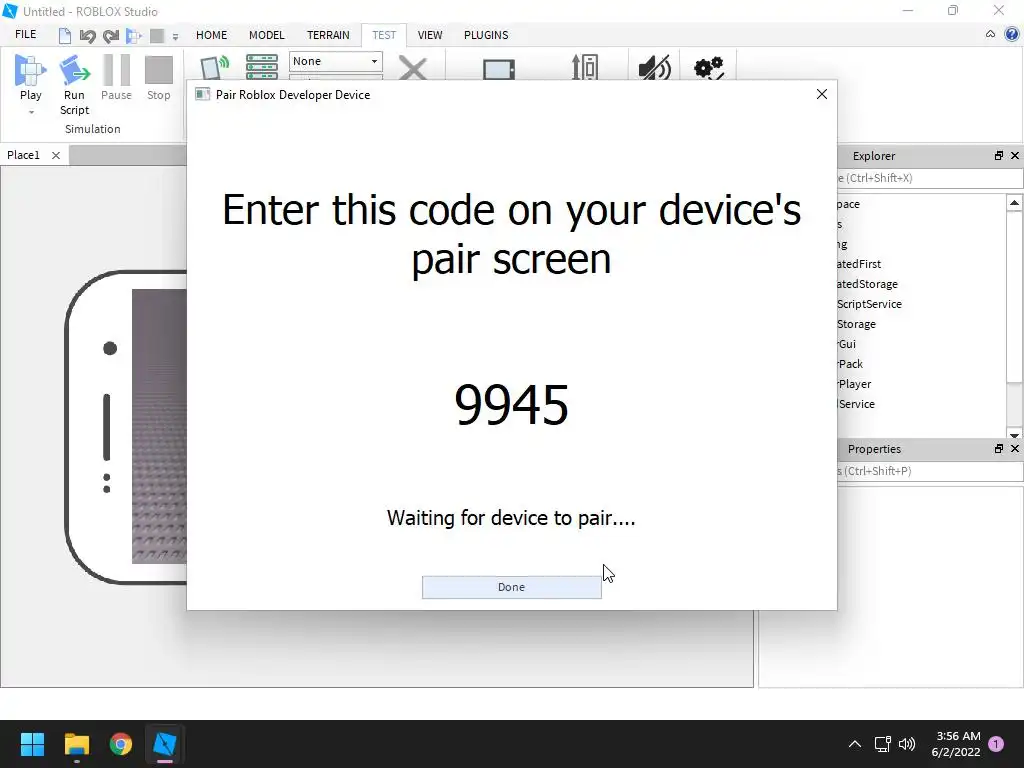This screenshot has width=1024, height=768.
Task: Close the Explorer panel
Action: point(1015,155)
